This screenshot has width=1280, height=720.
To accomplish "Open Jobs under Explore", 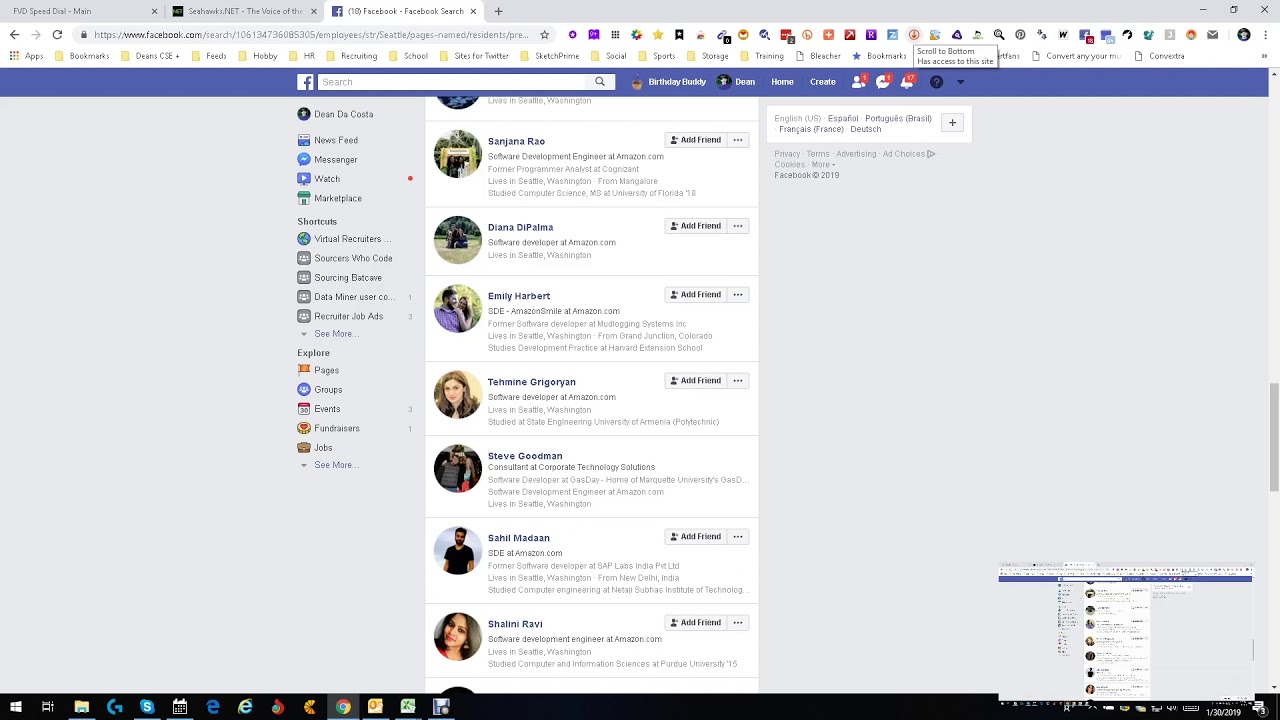I will click(x=315, y=448).
